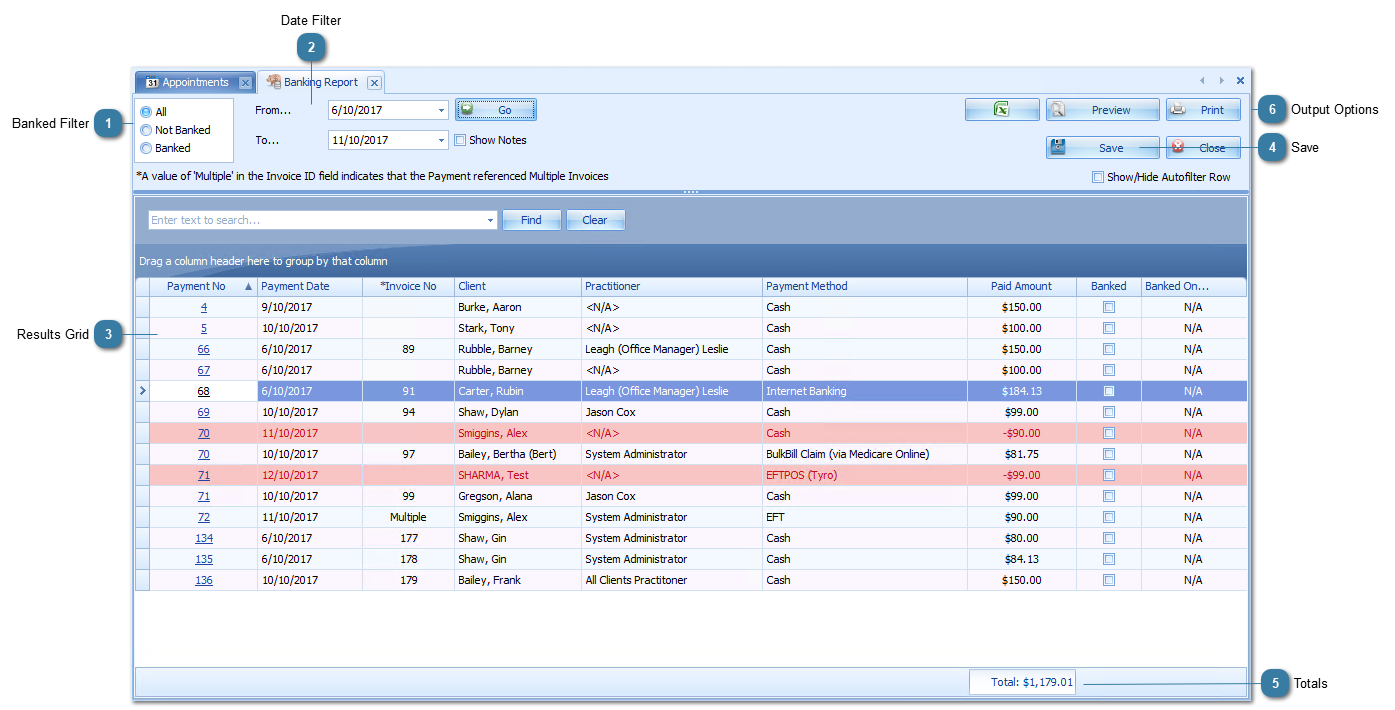This screenshot has width=1395, height=710.
Task: Tick Banked for Bailey, Frank payment
Action: coord(1109,580)
